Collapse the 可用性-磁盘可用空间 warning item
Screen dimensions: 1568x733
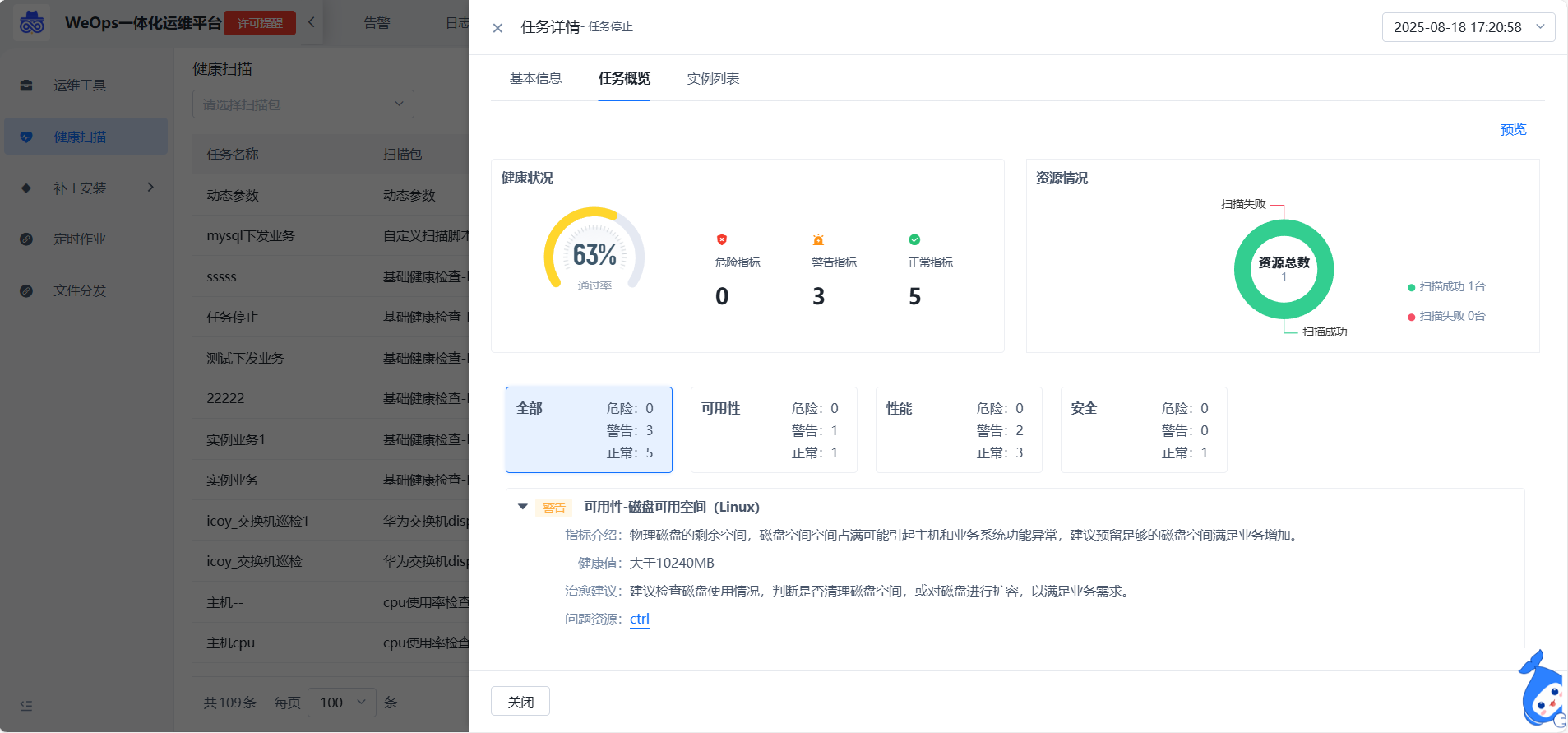coord(523,507)
